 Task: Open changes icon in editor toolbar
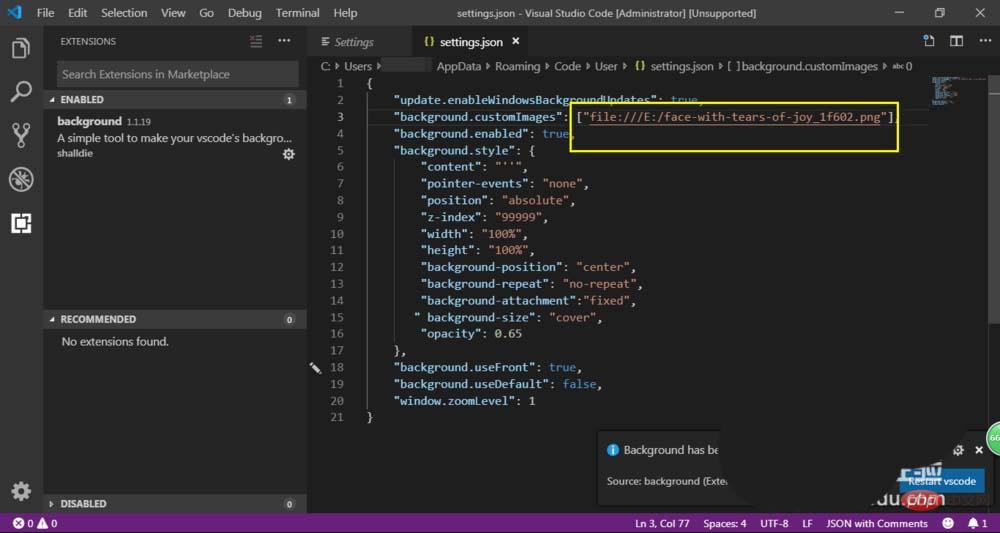pyautogui.click(x=929, y=41)
